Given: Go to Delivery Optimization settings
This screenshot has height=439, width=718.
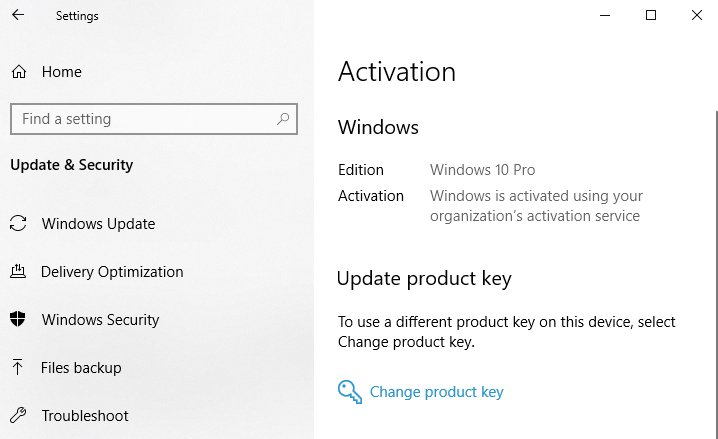Looking at the screenshot, I should click(112, 272).
